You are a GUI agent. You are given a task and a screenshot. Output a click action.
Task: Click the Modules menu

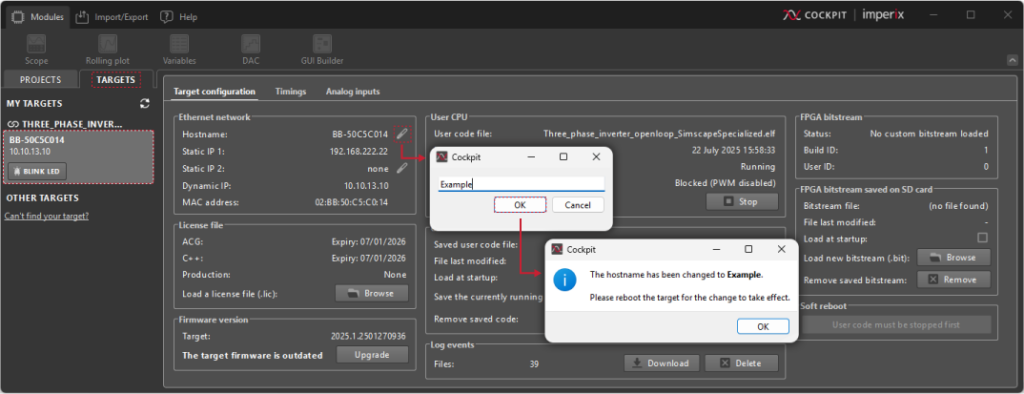(x=39, y=17)
